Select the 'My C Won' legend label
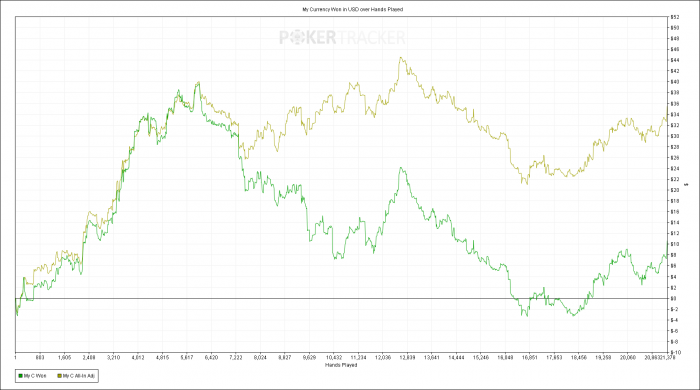The height and width of the screenshot is (390, 700). tap(35, 376)
